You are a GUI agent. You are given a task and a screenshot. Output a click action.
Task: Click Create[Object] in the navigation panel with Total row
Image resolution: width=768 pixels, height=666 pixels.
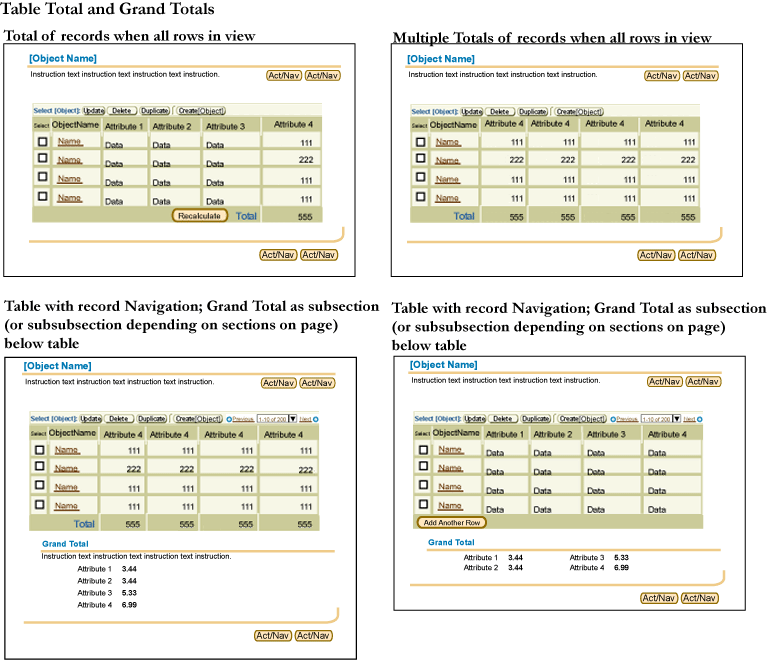pos(198,419)
